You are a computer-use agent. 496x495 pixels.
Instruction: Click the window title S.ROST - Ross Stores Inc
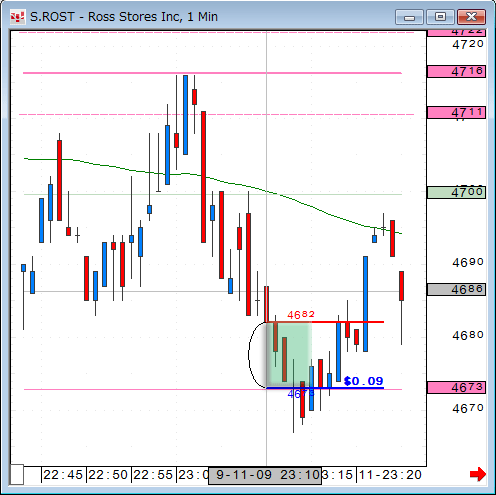124,17
